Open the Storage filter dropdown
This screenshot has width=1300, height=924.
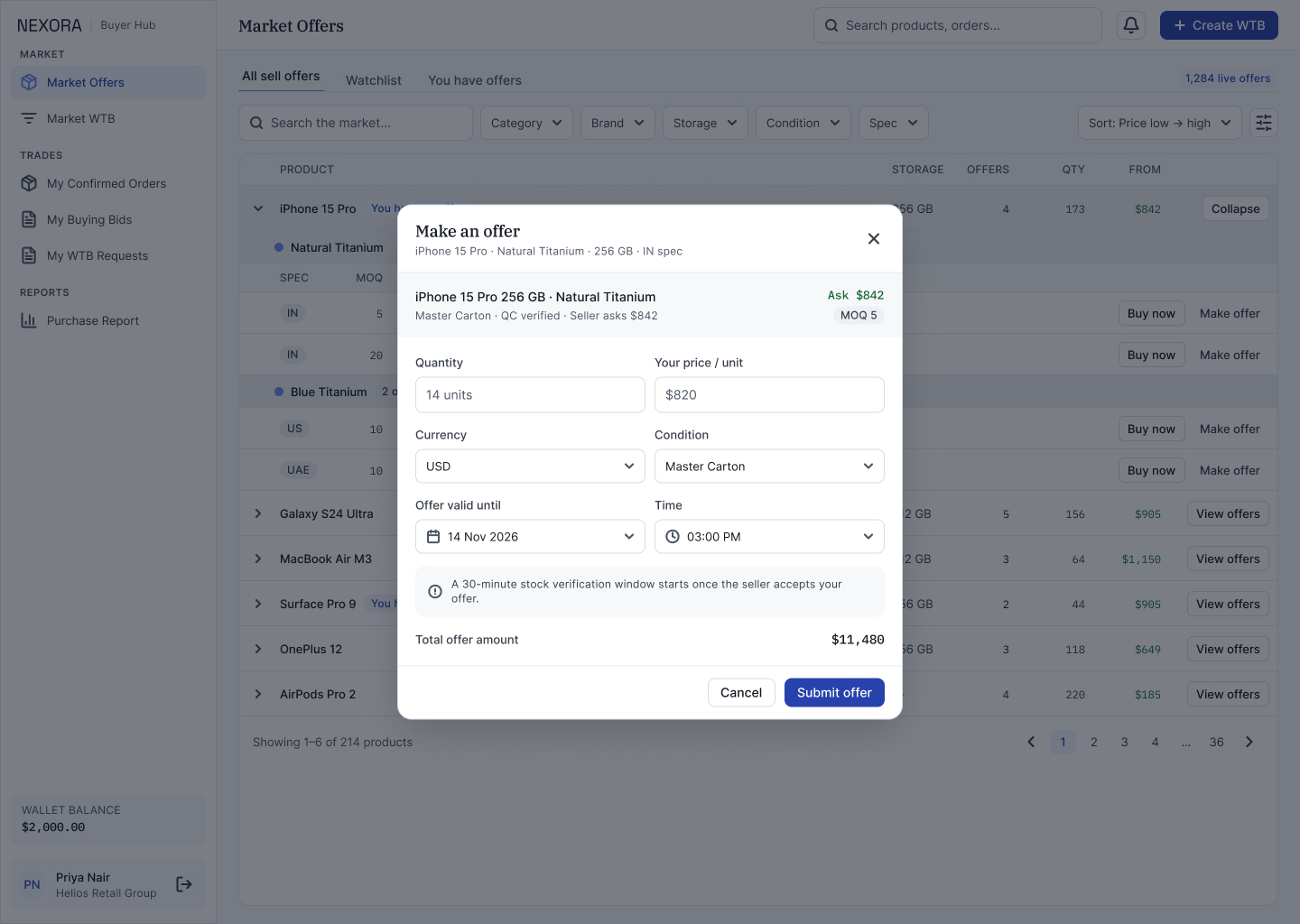coord(705,123)
